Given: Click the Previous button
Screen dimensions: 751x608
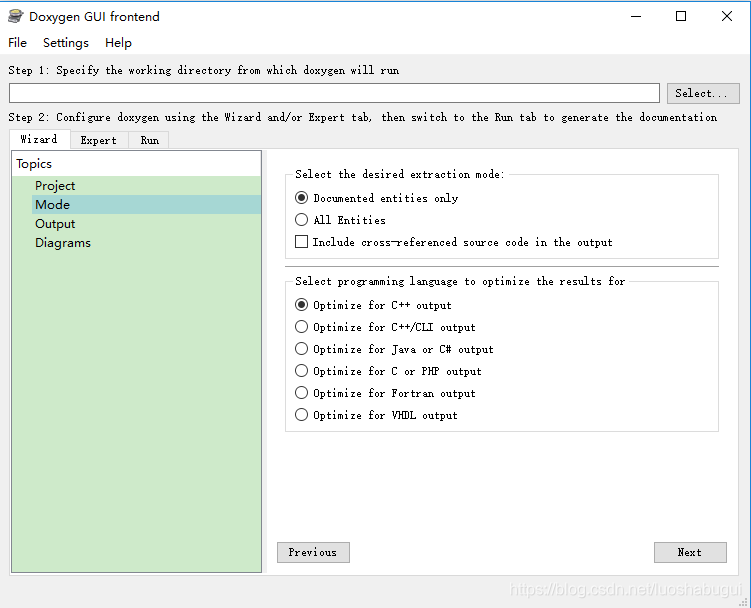Looking at the screenshot, I should point(313,552).
